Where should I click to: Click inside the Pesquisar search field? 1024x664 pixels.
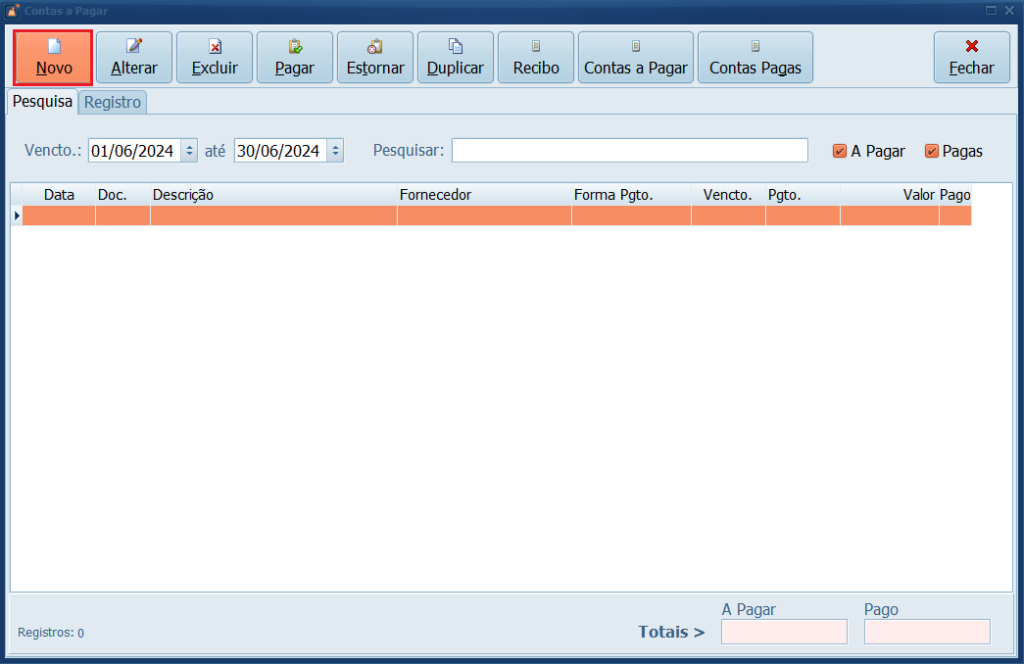(x=630, y=150)
